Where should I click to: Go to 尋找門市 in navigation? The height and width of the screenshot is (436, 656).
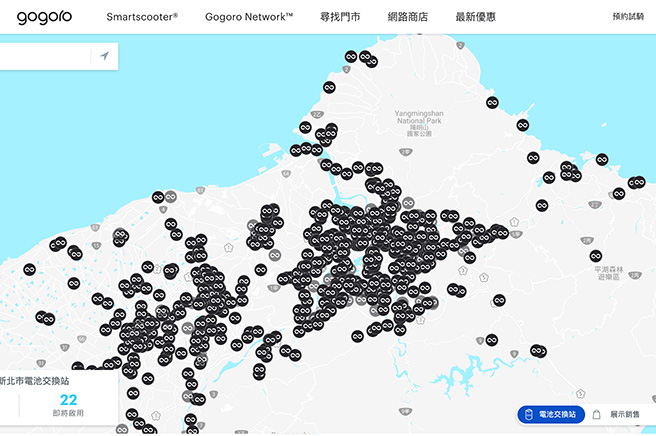(x=340, y=17)
